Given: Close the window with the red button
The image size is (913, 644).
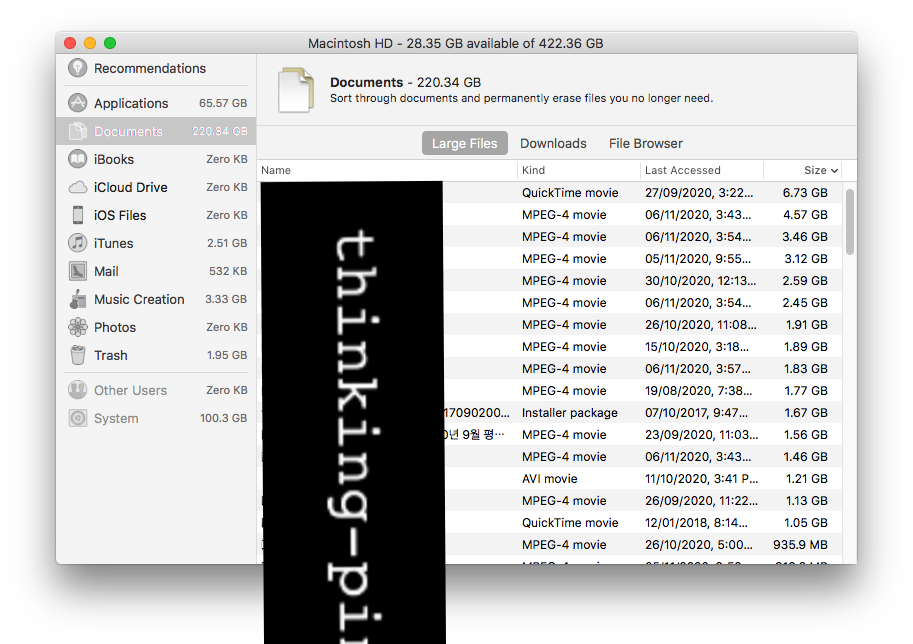Looking at the screenshot, I should tap(70, 43).
